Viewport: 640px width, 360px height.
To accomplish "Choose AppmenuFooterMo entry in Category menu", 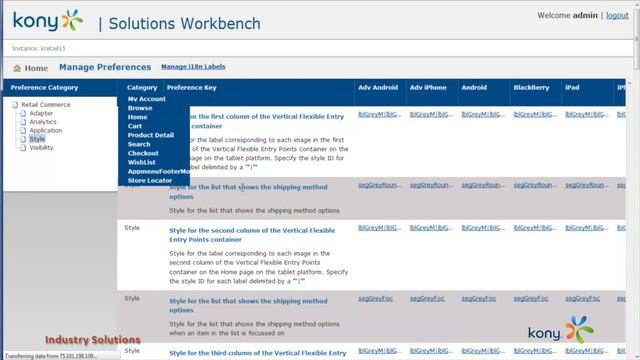I will tap(158, 171).
